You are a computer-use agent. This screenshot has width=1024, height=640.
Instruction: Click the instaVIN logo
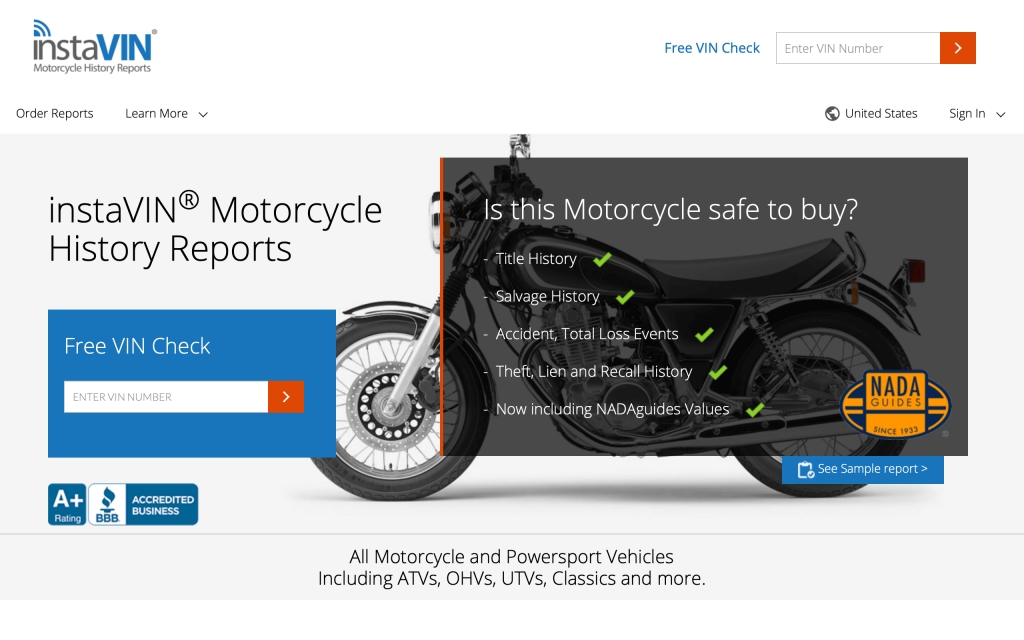pos(95,46)
